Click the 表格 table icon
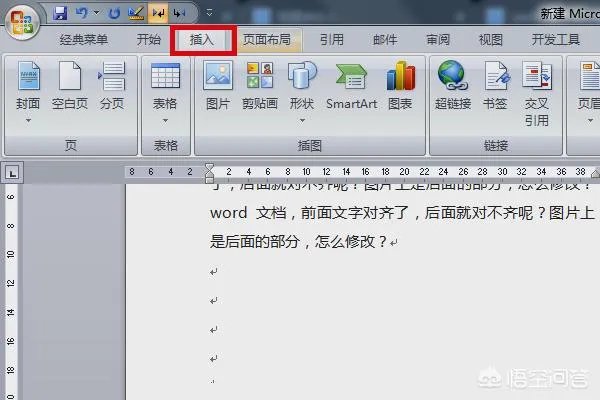The image size is (600, 400). coord(165,75)
